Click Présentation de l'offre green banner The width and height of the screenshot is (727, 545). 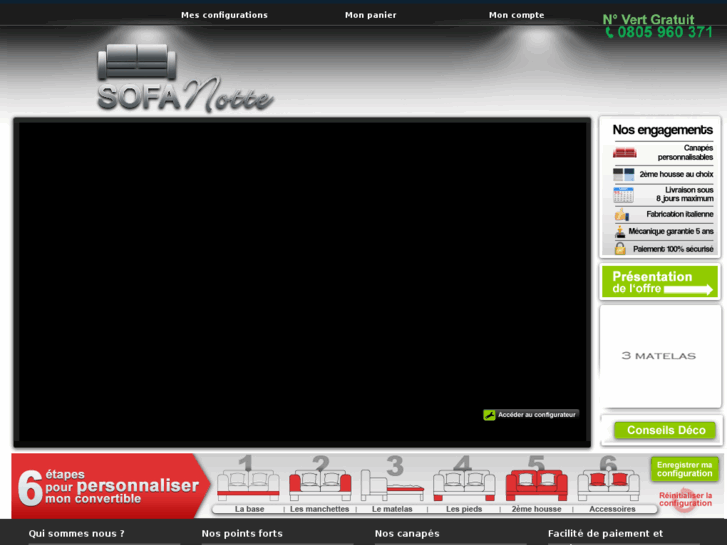pyautogui.click(x=660, y=282)
